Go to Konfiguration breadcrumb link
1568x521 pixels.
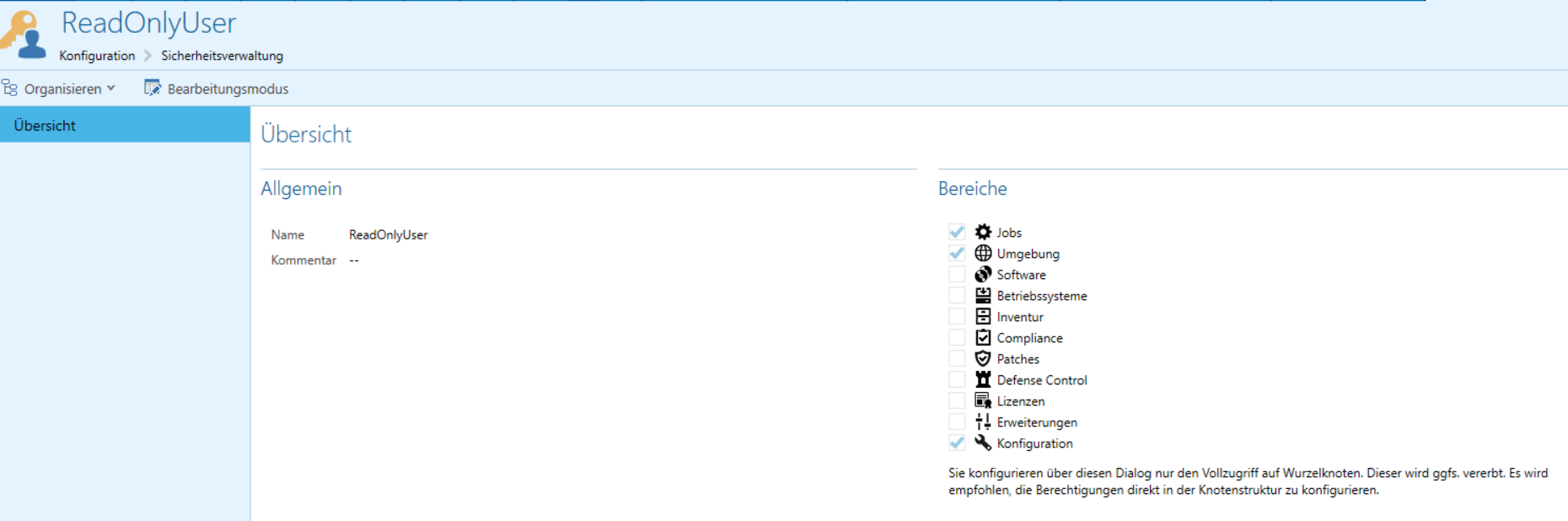[x=97, y=56]
